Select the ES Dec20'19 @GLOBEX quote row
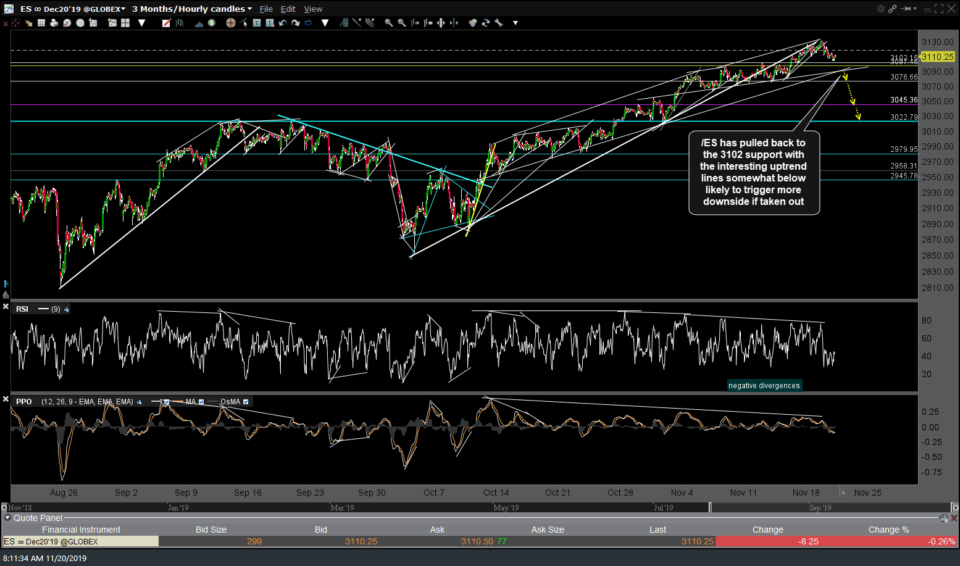The height and width of the screenshot is (566, 960). [479, 541]
